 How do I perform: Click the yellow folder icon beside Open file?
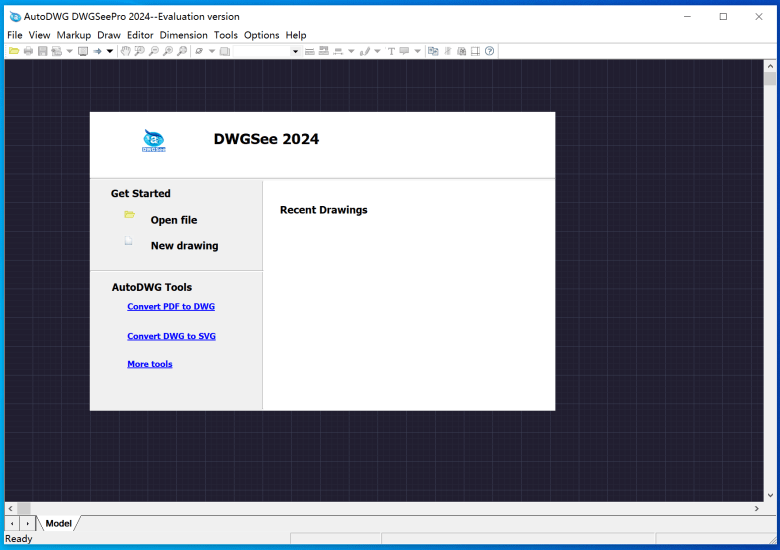(x=129, y=214)
